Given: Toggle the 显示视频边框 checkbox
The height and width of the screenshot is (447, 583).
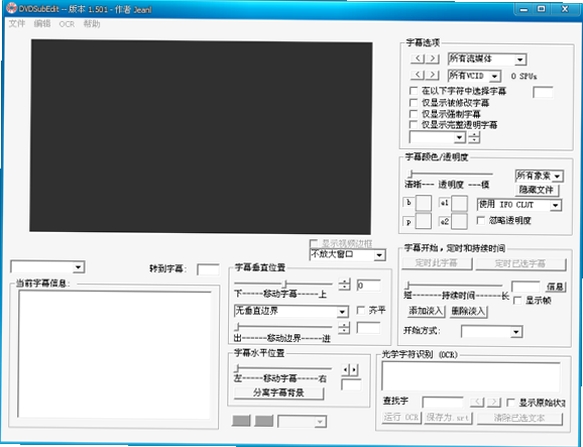Looking at the screenshot, I should click(x=313, y=243).
